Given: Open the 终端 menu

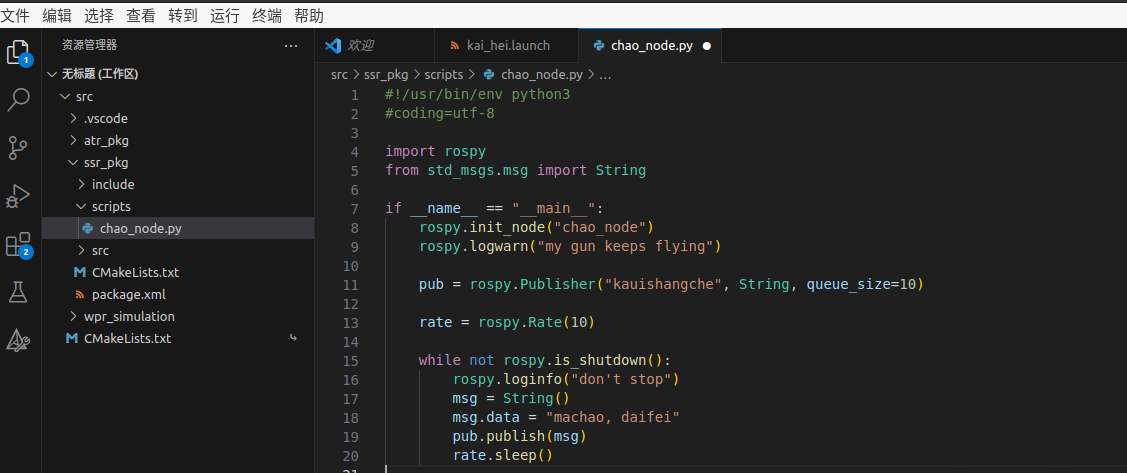Looking at the screenshot, I should (266, 16).
